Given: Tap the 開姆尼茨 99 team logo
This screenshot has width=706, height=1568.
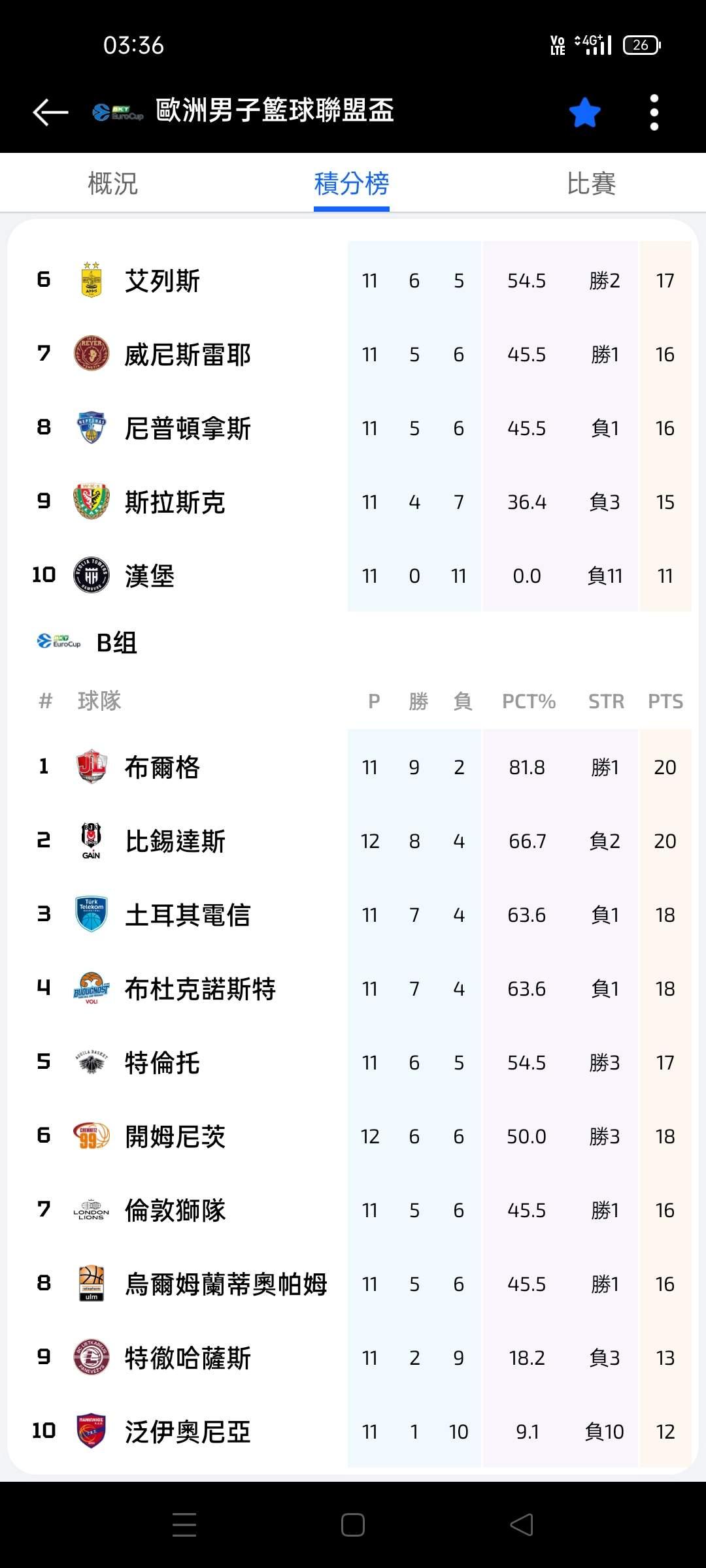Looking at the screenshot, I should click(92, 1136).
